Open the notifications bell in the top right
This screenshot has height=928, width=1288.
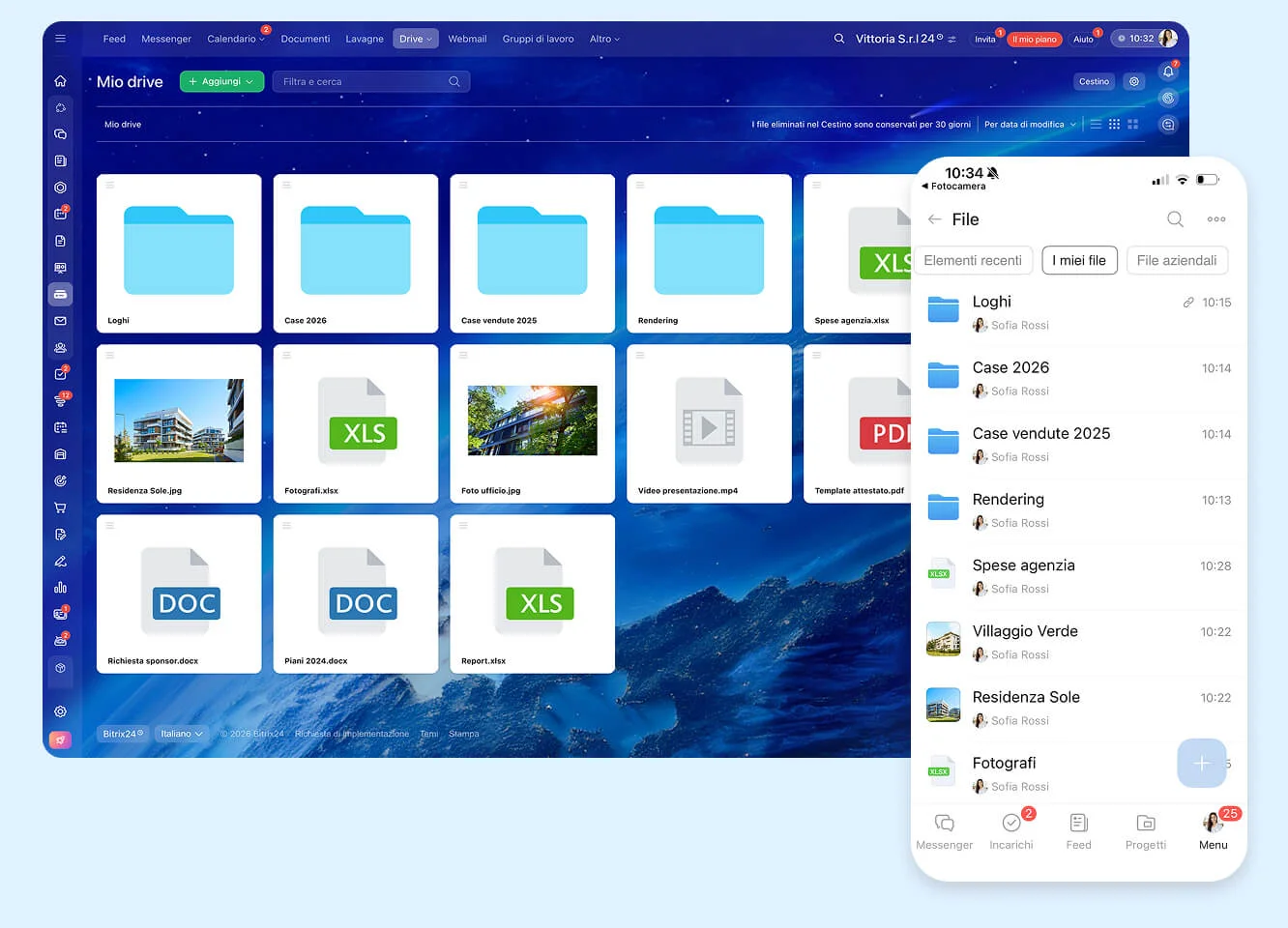click(1168, 72)
